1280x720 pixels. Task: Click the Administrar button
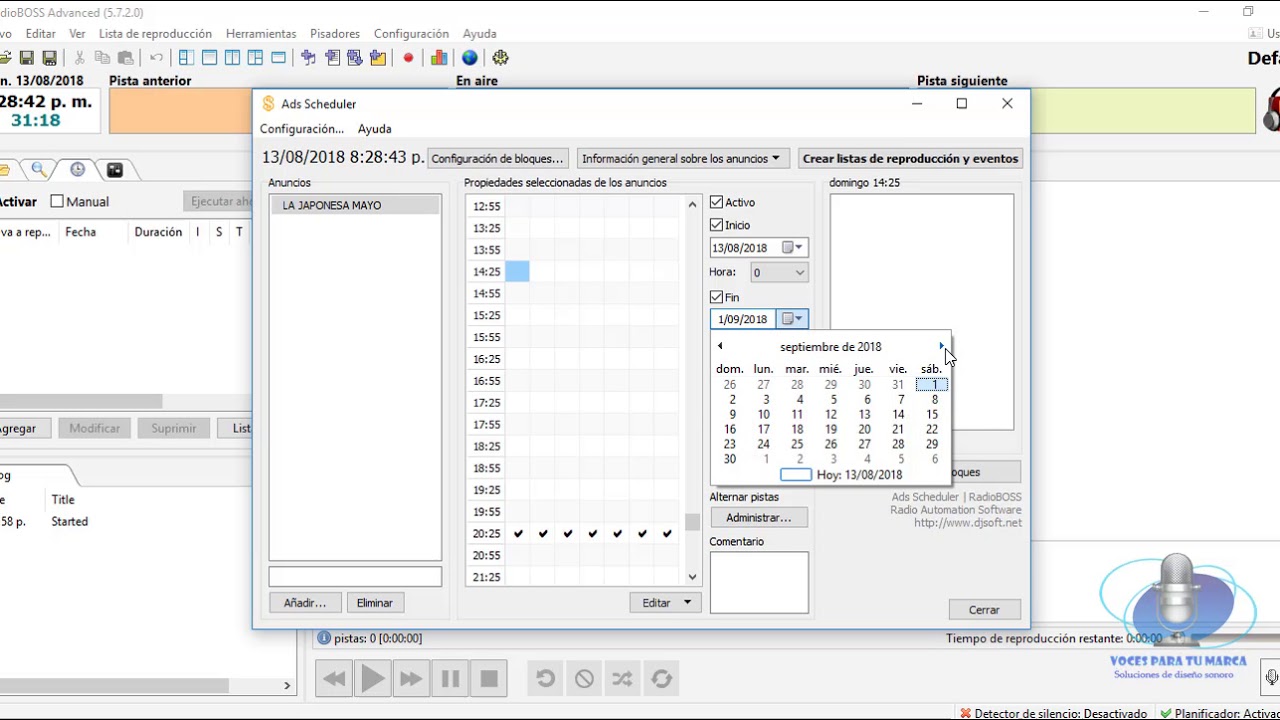pos(759,518)
